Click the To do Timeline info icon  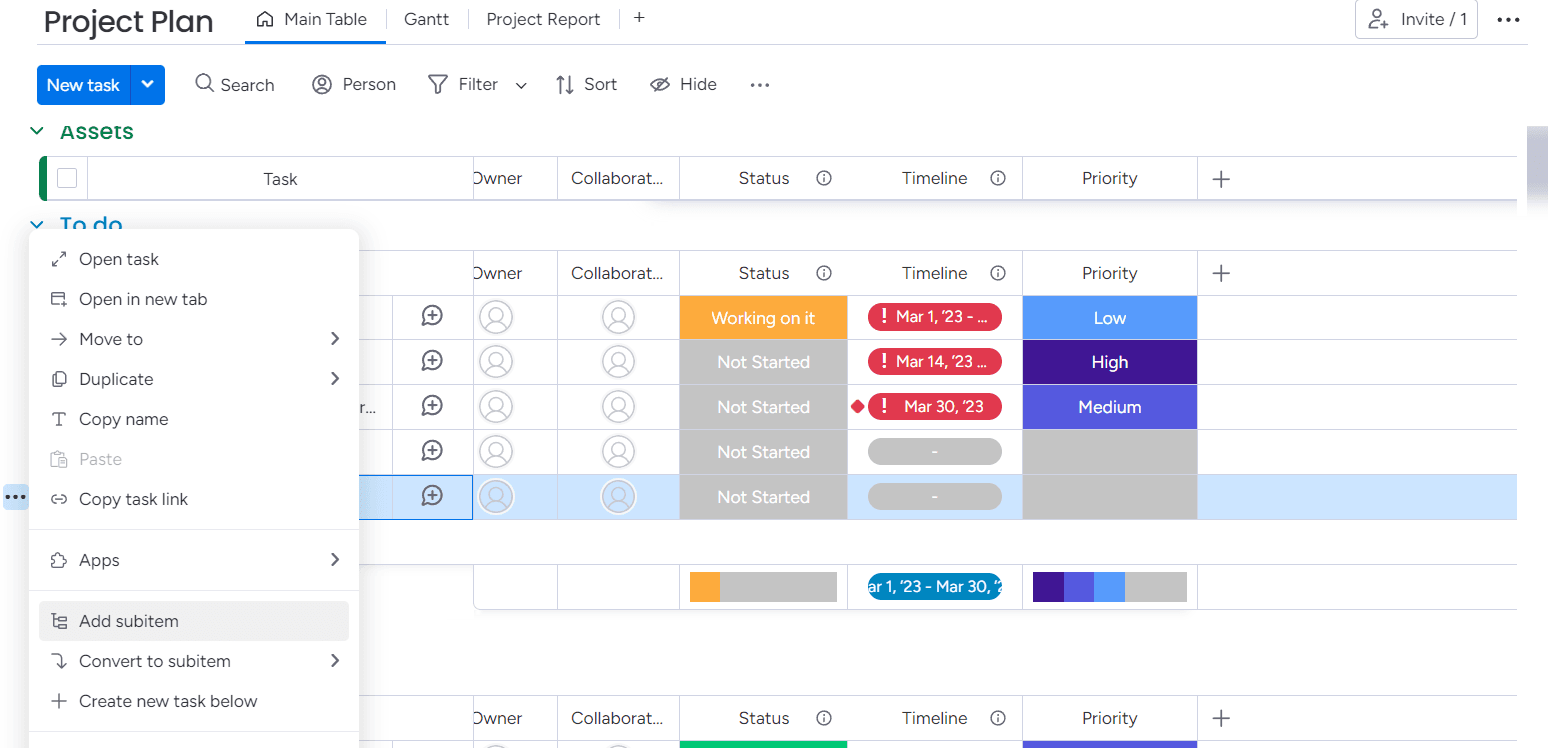998,273
